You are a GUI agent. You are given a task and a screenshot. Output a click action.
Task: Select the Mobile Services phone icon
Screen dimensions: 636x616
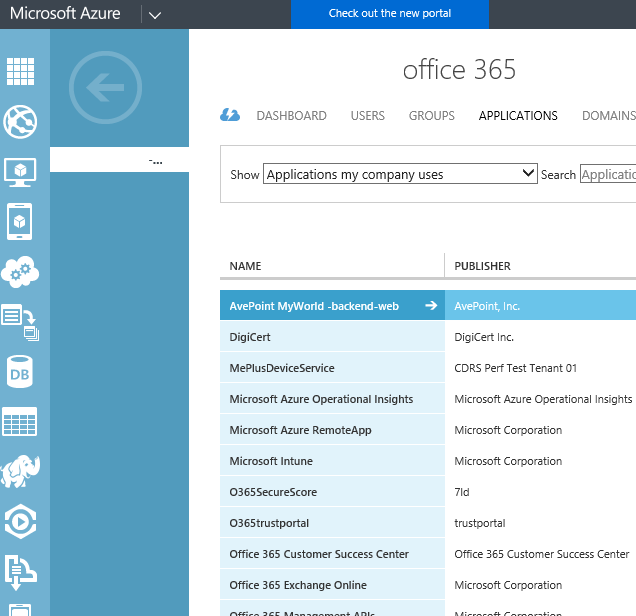coord(20,221)
